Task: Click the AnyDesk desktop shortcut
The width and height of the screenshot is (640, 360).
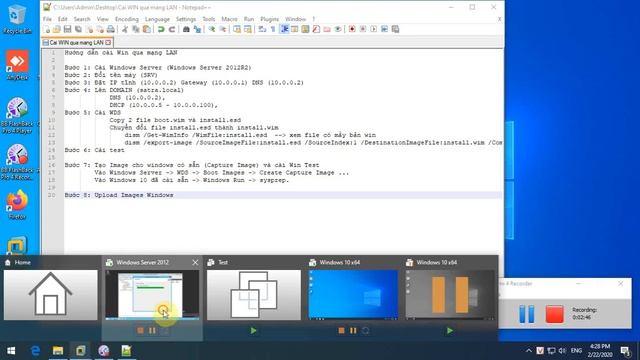Action: [x=17, y=65]
